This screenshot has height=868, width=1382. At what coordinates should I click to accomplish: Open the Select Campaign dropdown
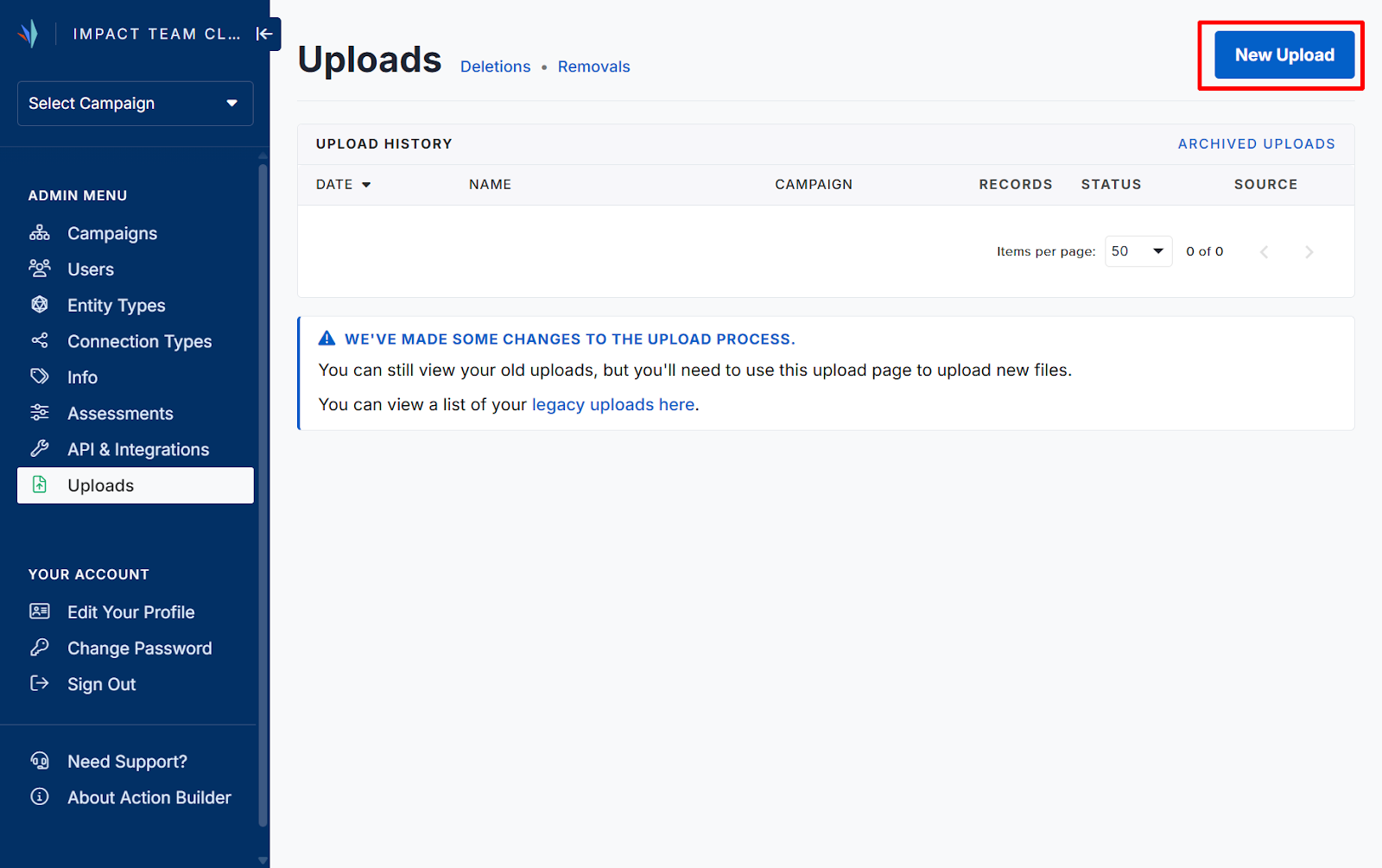[x=136, y=104]
